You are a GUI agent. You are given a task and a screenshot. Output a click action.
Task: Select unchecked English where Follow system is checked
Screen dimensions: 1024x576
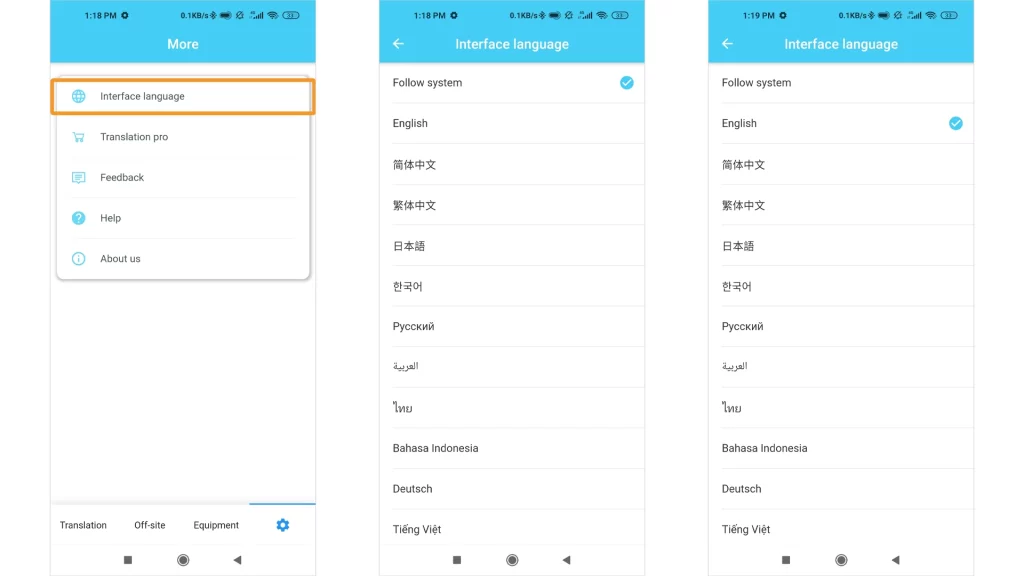pos(411,124)
